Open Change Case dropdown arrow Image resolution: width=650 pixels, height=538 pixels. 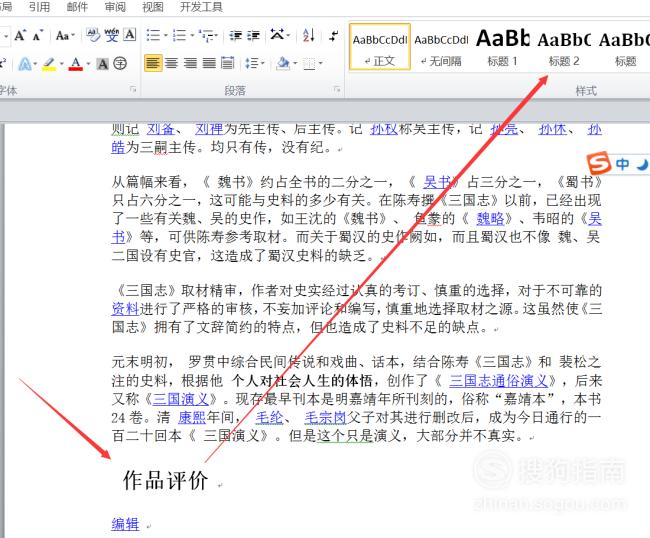point(73,36)
